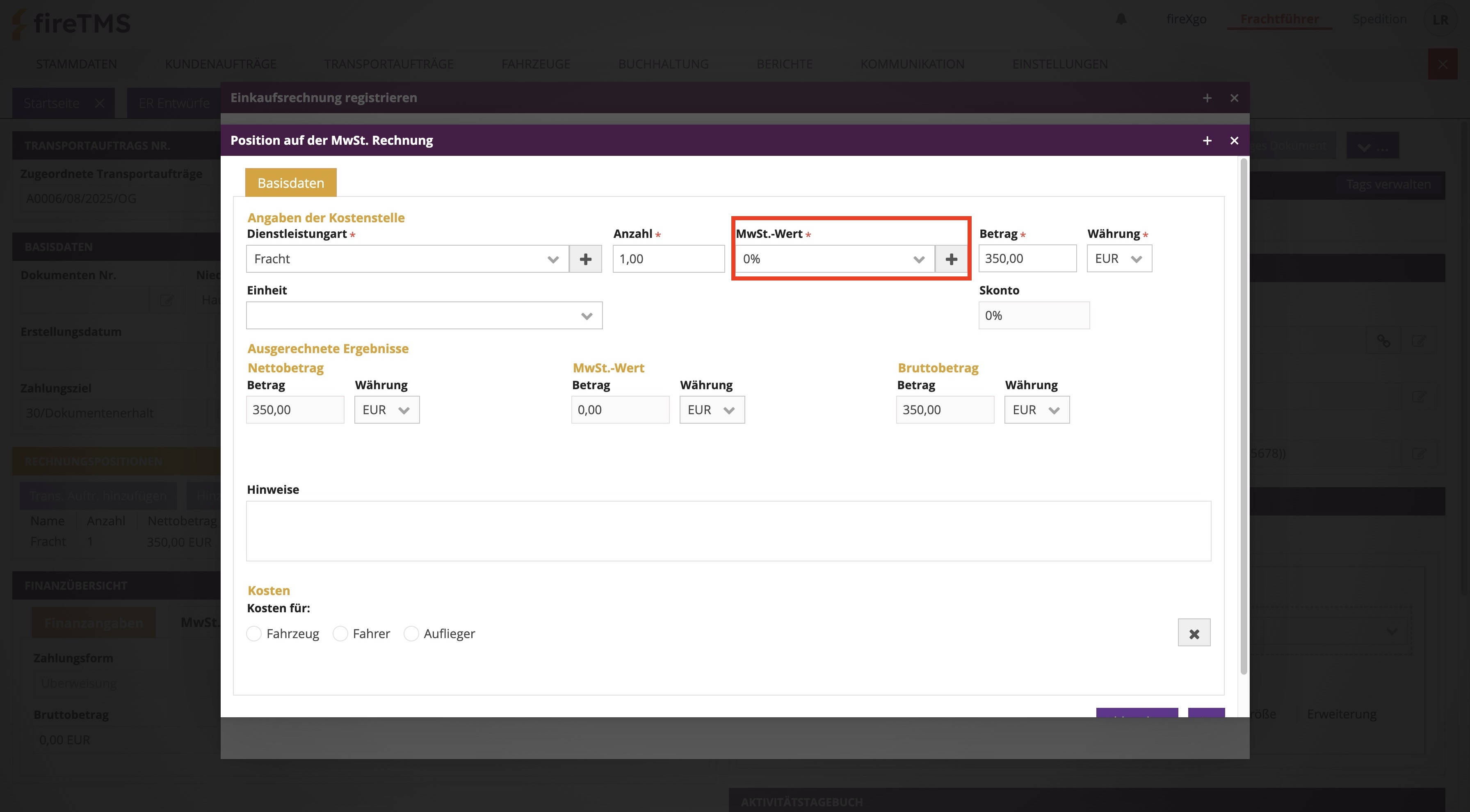Click the Finanzangaben tab in Finanzübersicht
Image resolution: width=1470 pixels, height=812 pixels.
pyautogui.click(x=94, y=623)
